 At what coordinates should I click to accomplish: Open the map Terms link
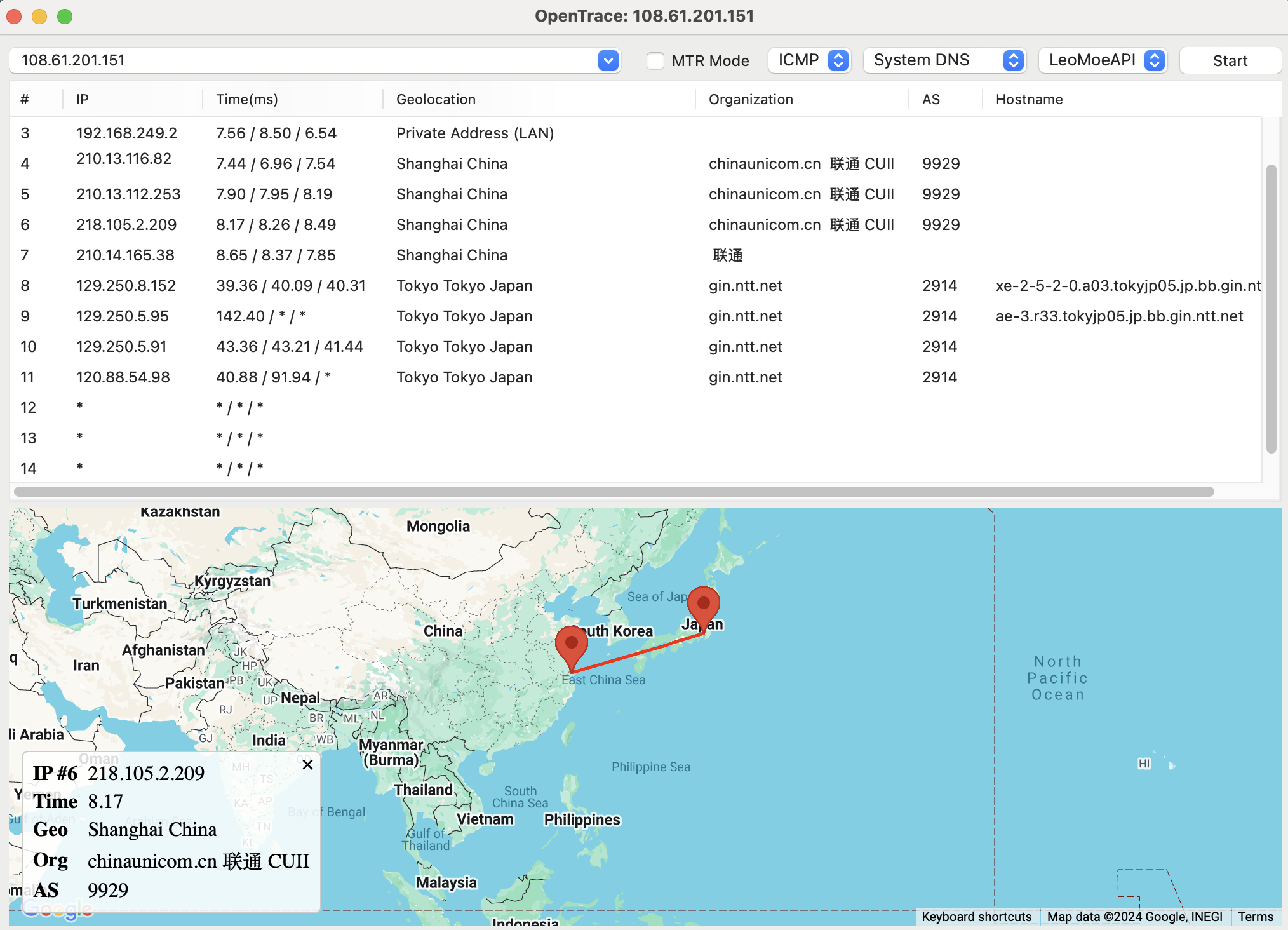tap(1255, 917)
